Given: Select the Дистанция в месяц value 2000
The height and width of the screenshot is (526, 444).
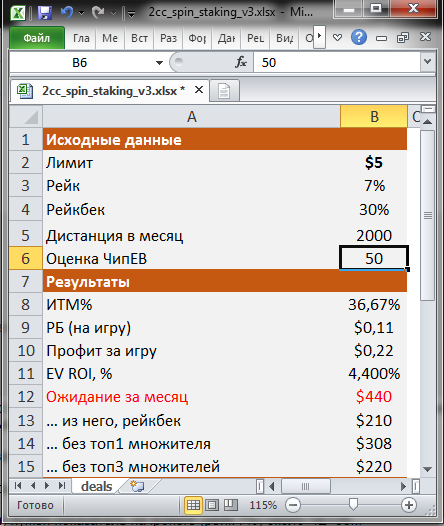Looking at the screenshot, I should point(374,235).
